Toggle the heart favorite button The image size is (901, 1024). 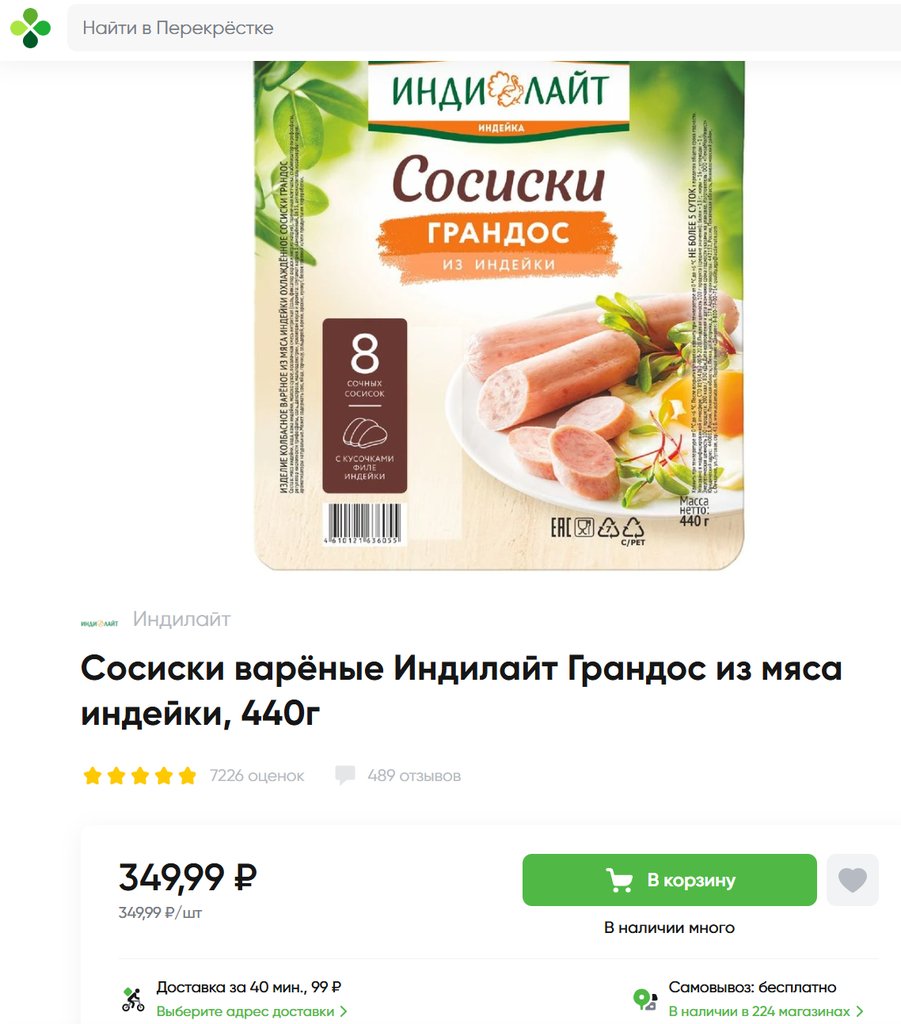(x=852, y=880)
